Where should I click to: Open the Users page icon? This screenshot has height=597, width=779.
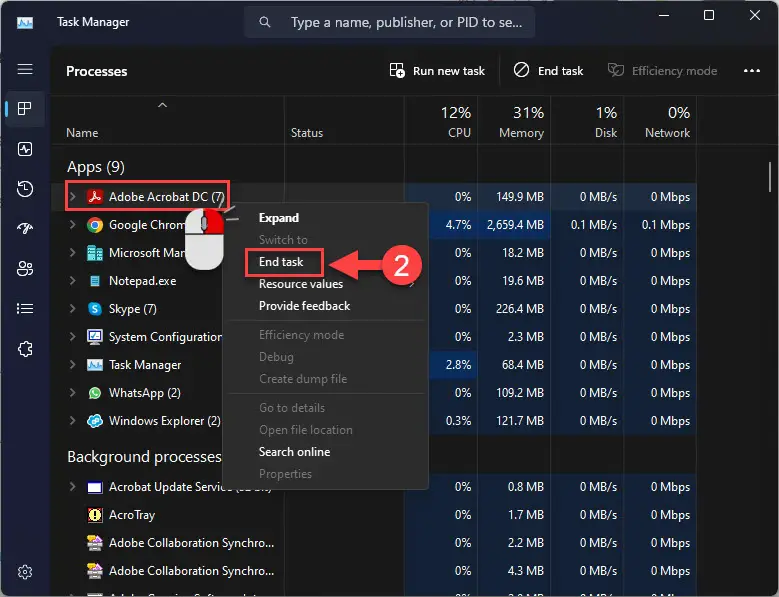pyautogui.click(x=25, y=269)
